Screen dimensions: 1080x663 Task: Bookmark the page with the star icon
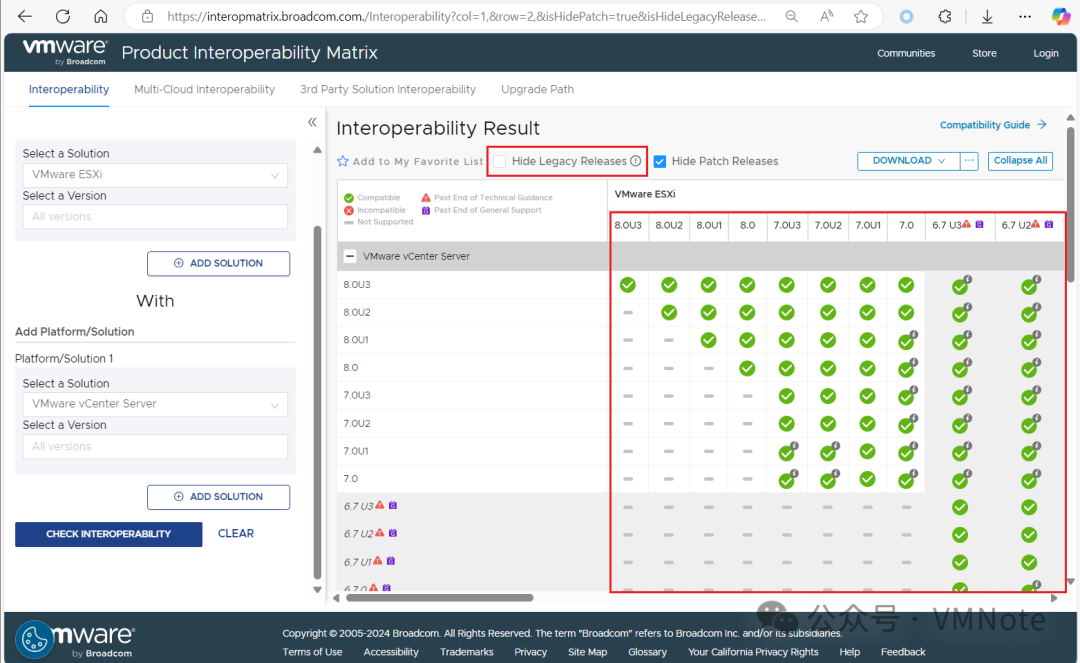[861, 17]
